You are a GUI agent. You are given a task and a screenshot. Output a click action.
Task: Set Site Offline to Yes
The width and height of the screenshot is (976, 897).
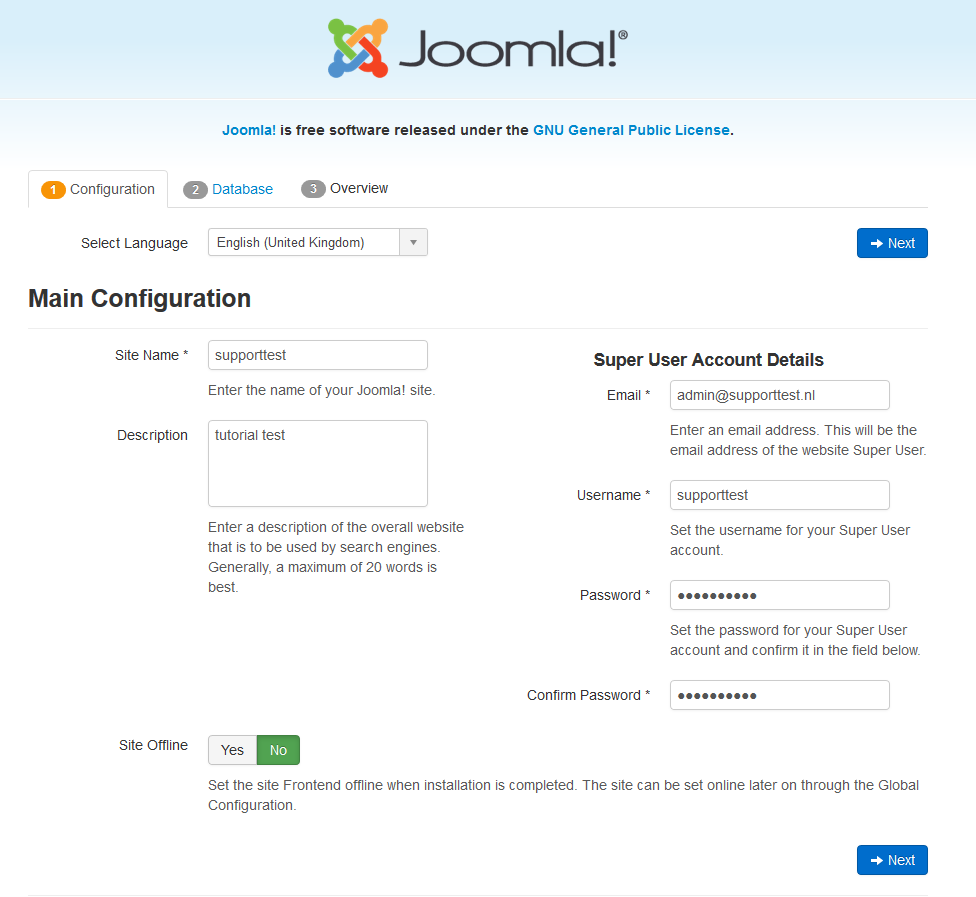coord(232,750)
